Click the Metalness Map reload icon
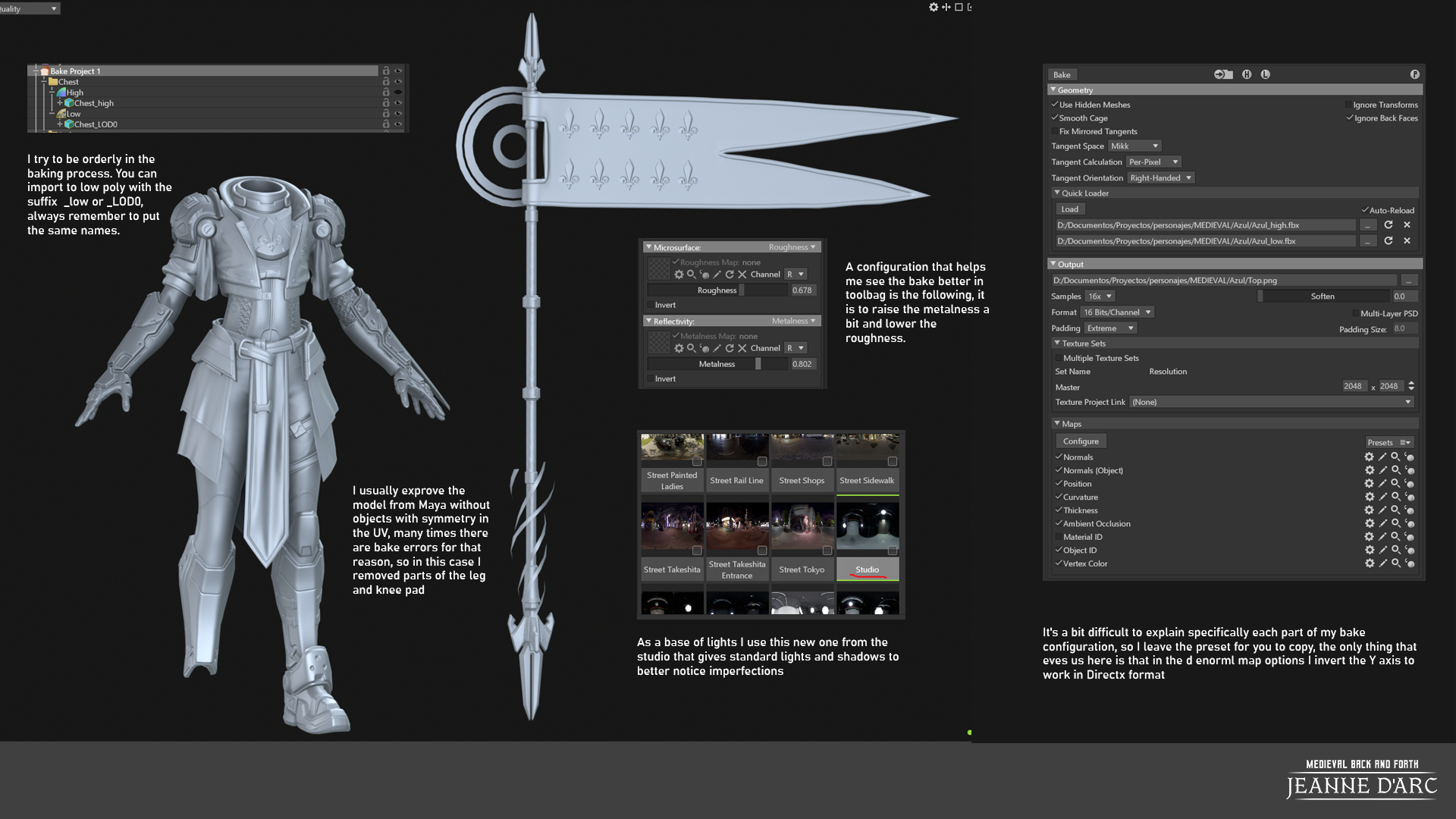 tap(730, 348)
